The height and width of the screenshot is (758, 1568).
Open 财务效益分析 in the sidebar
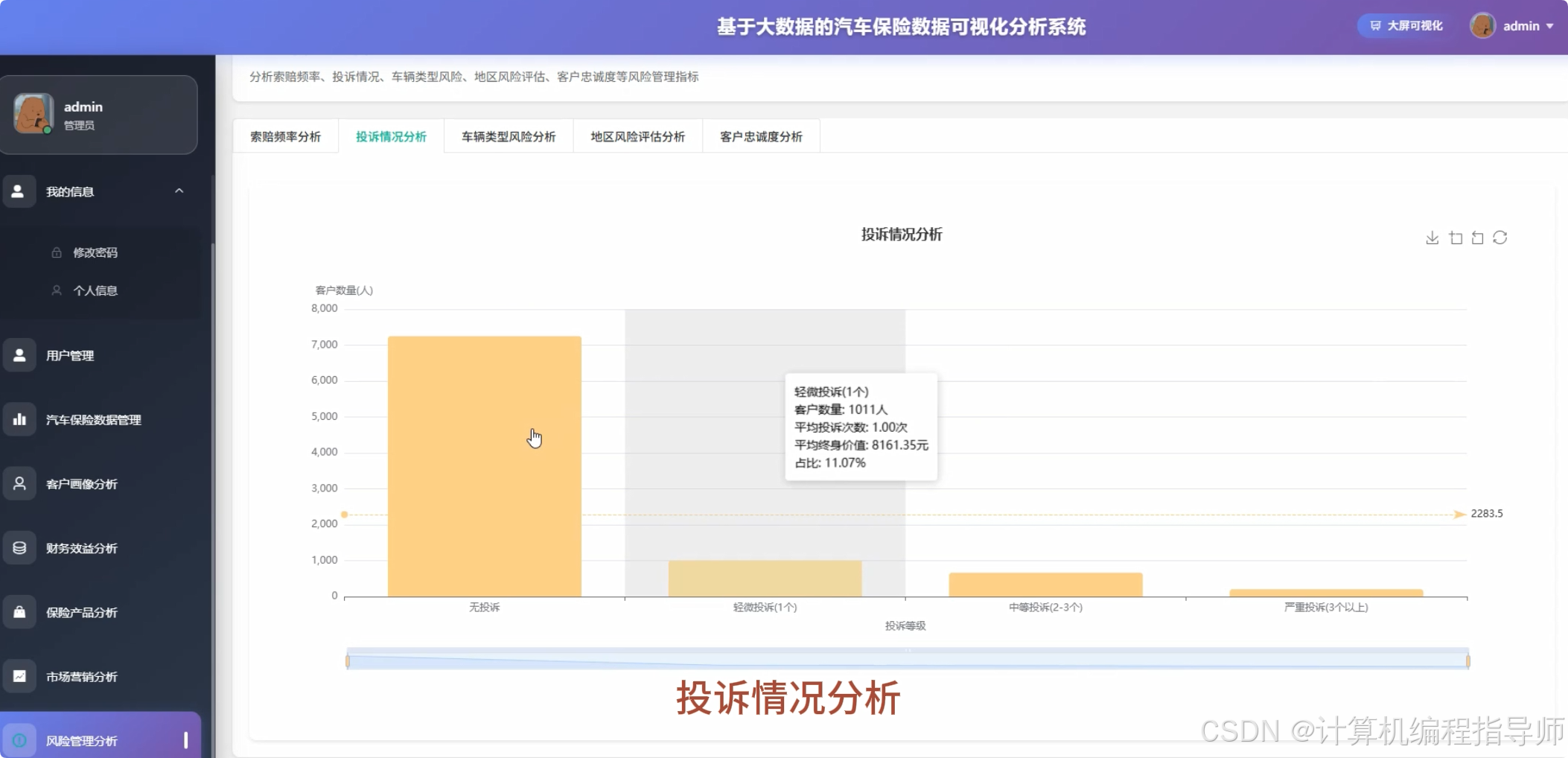click(x=80, y=548)
